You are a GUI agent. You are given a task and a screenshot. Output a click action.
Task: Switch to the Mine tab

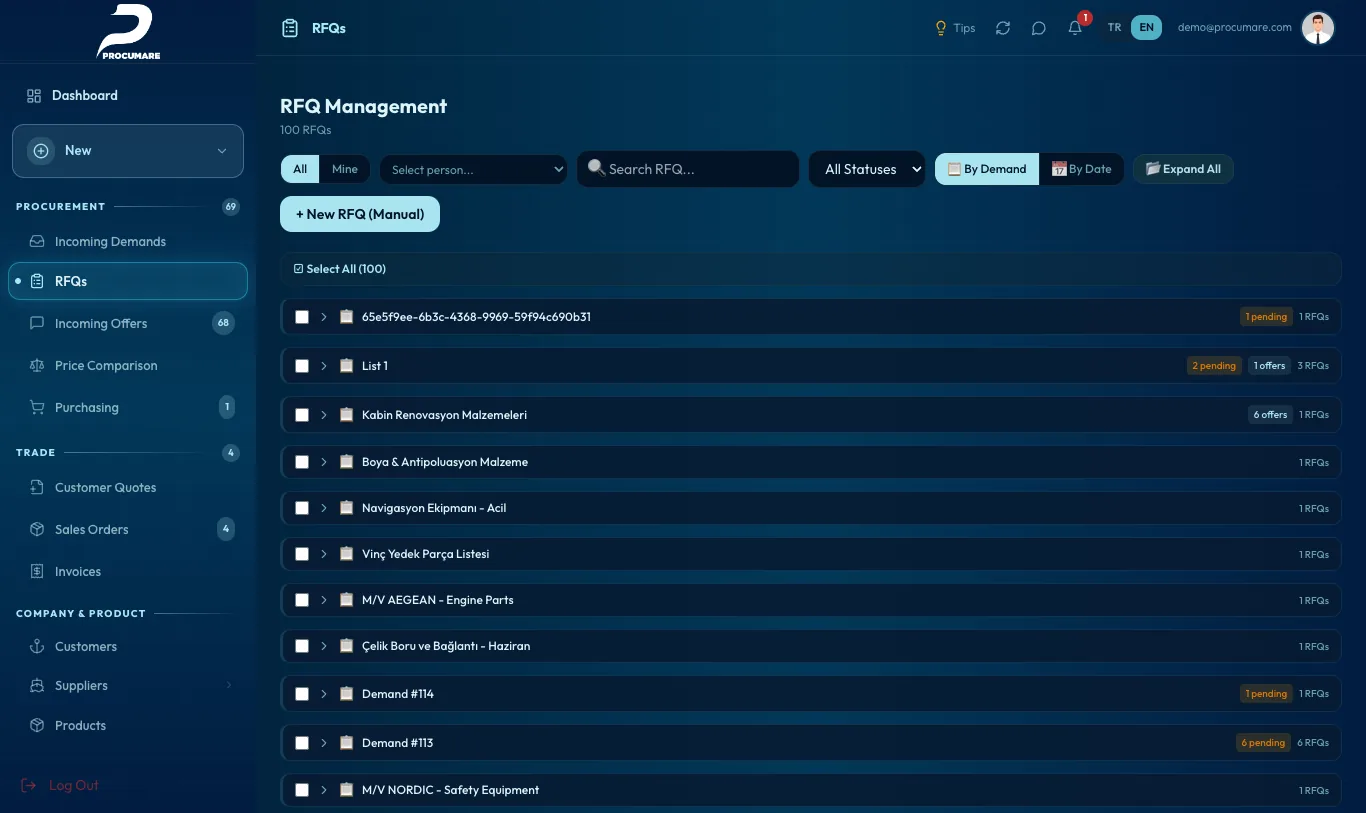(x=345, y=169)
